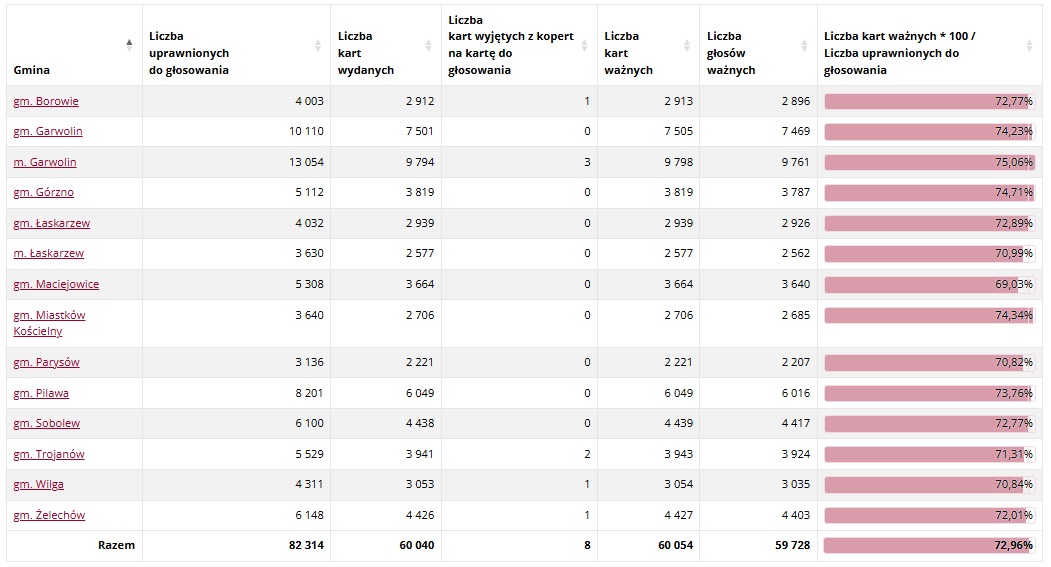Click sort arrows in Liczba kart wydanych header
1051x567 pixels.
click(429, 45)
